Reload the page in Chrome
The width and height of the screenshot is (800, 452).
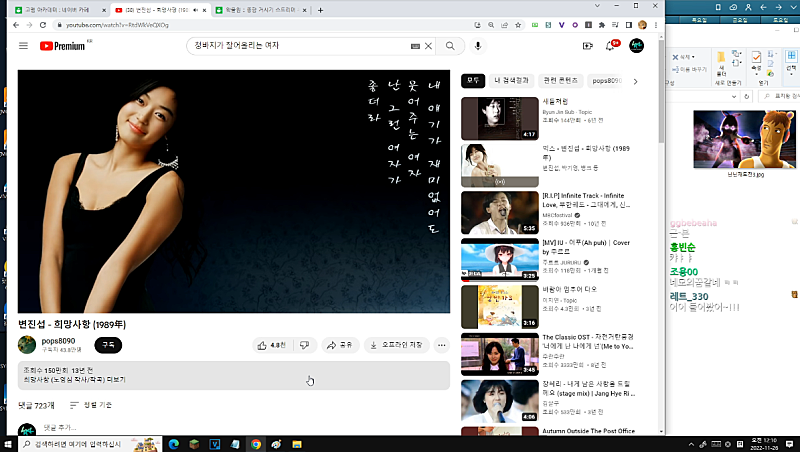(43, 24)
